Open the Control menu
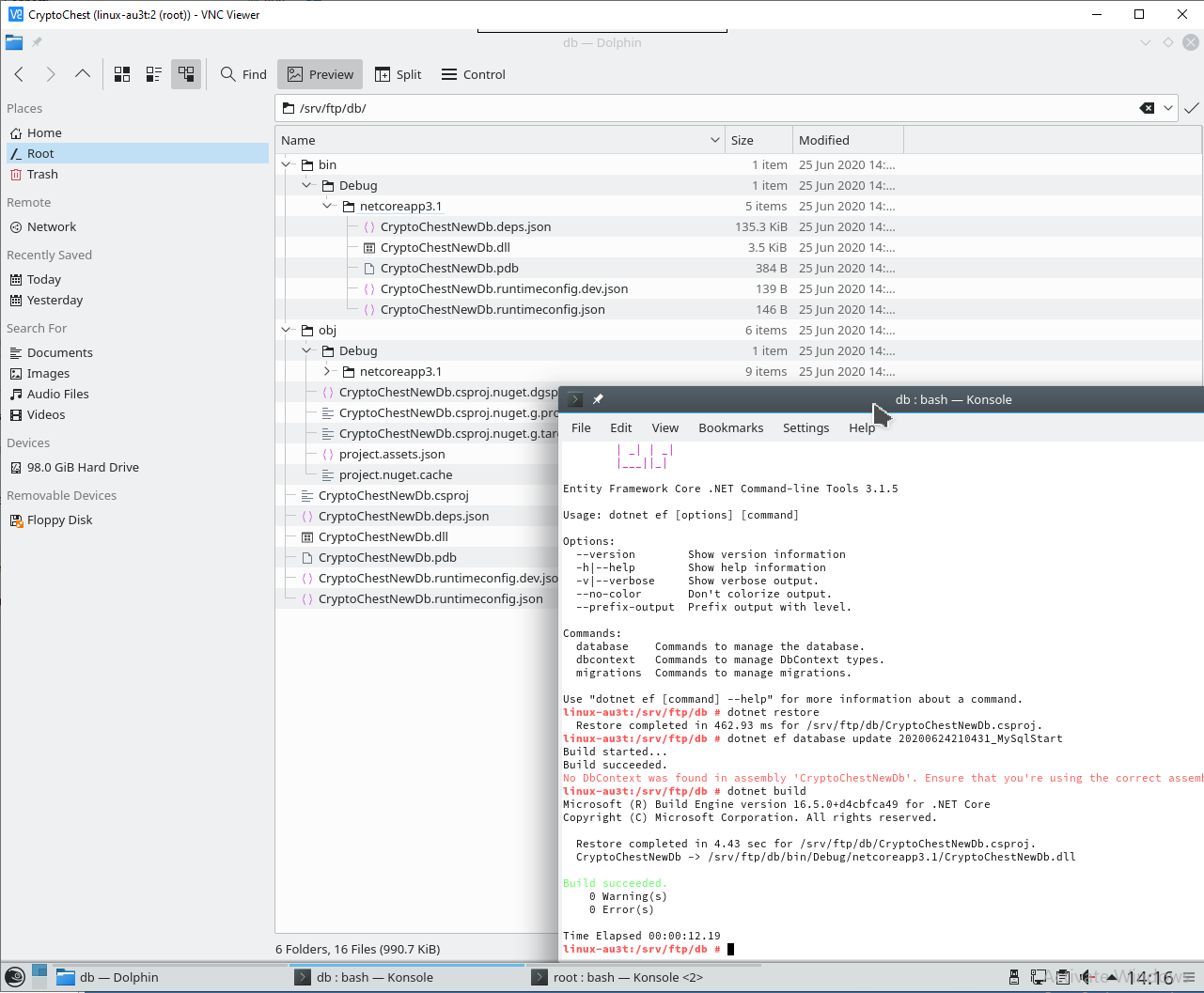Viewport: 1204px width, 993px height. coord(474,74)
